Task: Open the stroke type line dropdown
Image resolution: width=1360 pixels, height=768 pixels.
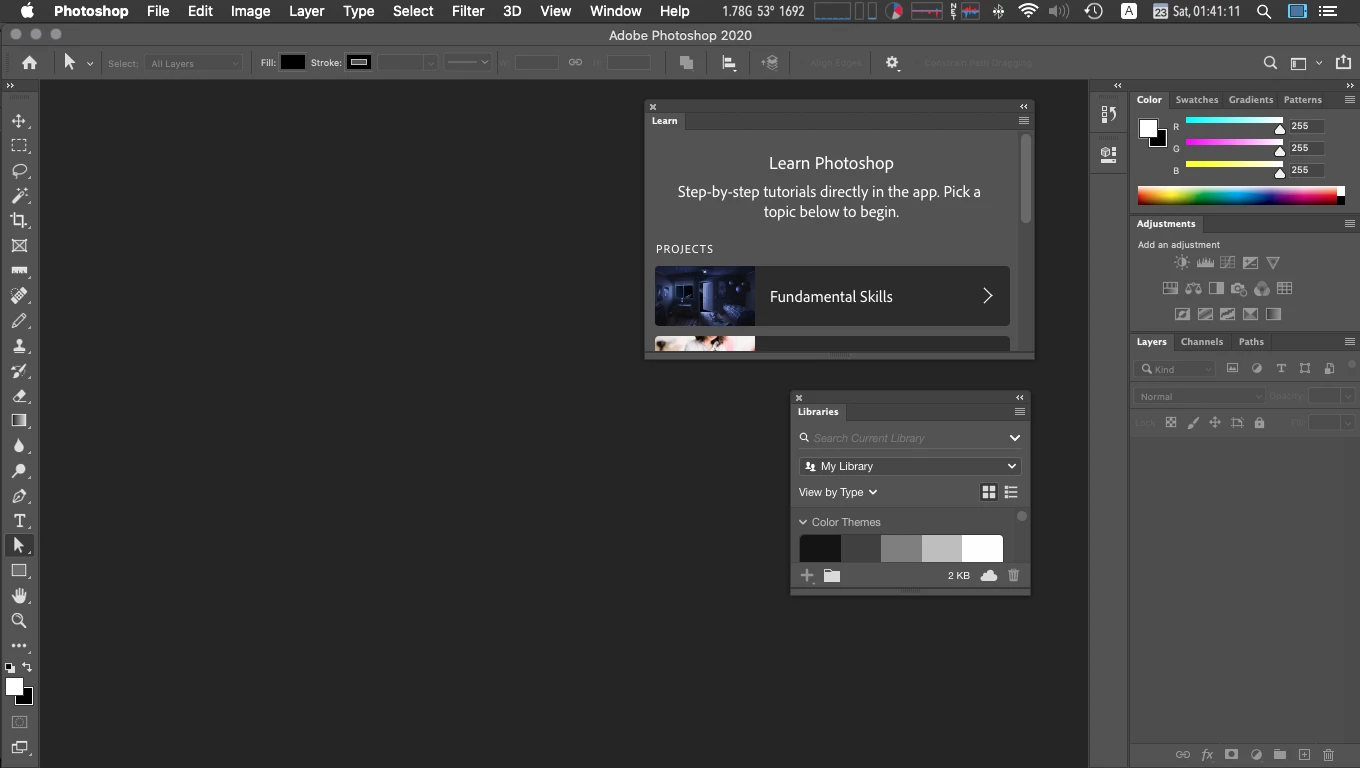Action: [x=468, y=62]
